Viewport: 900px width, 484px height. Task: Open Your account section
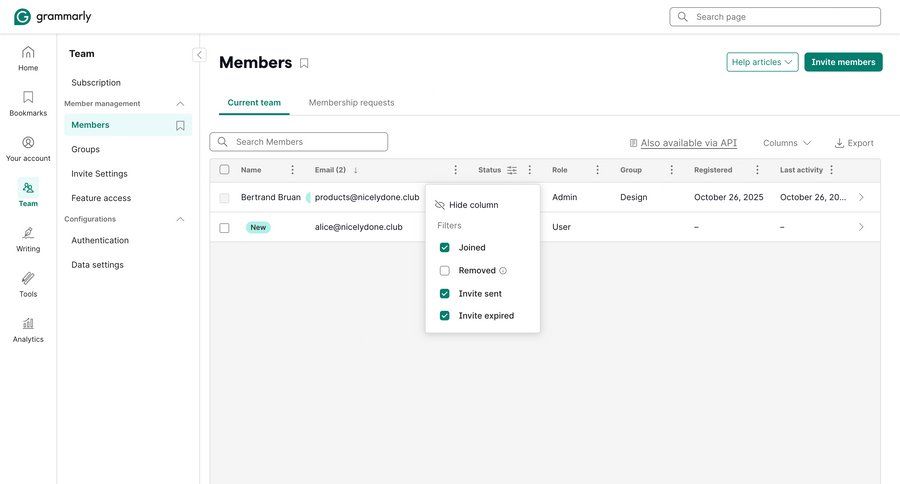(28, 149)
